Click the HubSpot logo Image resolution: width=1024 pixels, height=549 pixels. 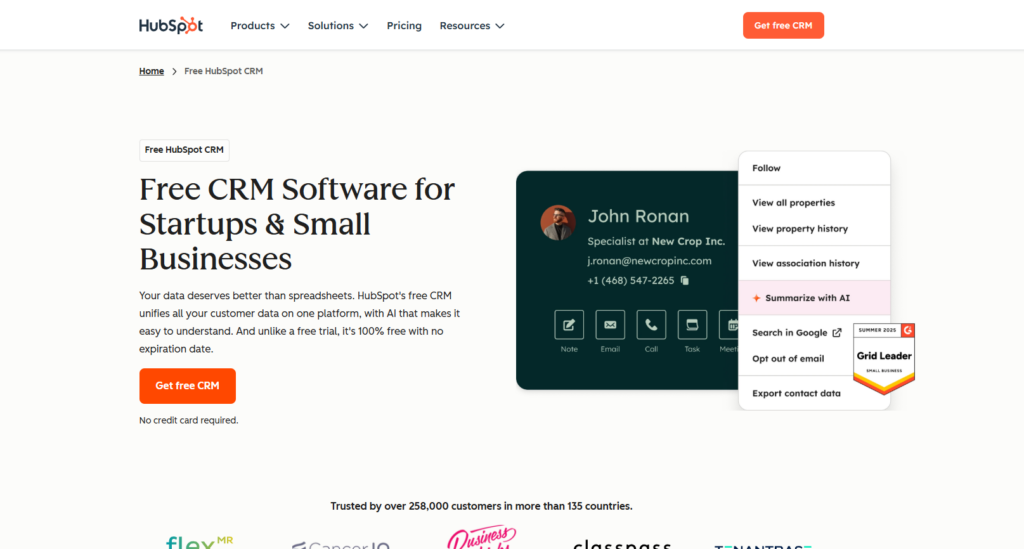point(171,25)
